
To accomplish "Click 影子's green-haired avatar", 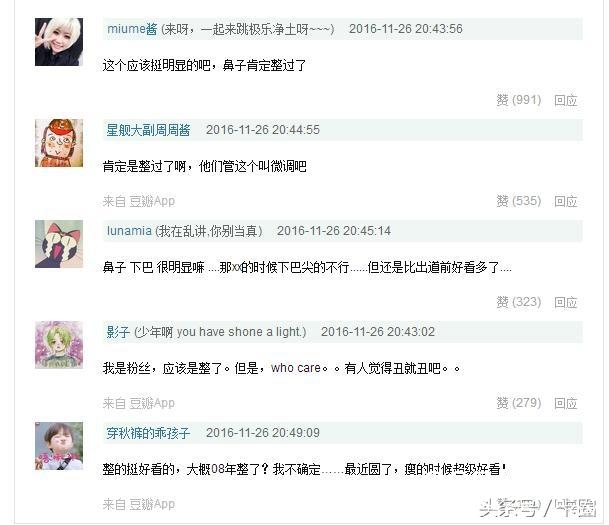I will coord(59,345).
